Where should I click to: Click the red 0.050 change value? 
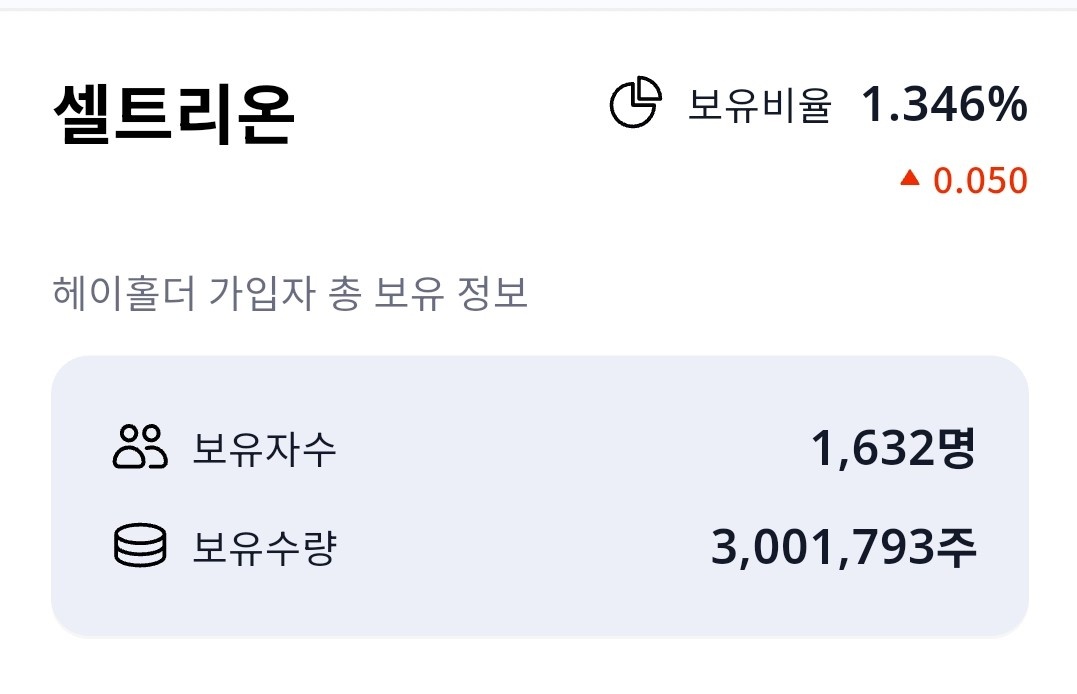pos(980,181)
